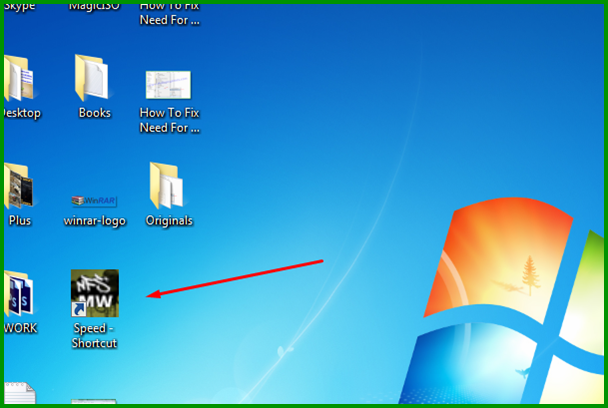Select the Originals folder icon
The image size is (608, 408).
click(x=168, y=186)
